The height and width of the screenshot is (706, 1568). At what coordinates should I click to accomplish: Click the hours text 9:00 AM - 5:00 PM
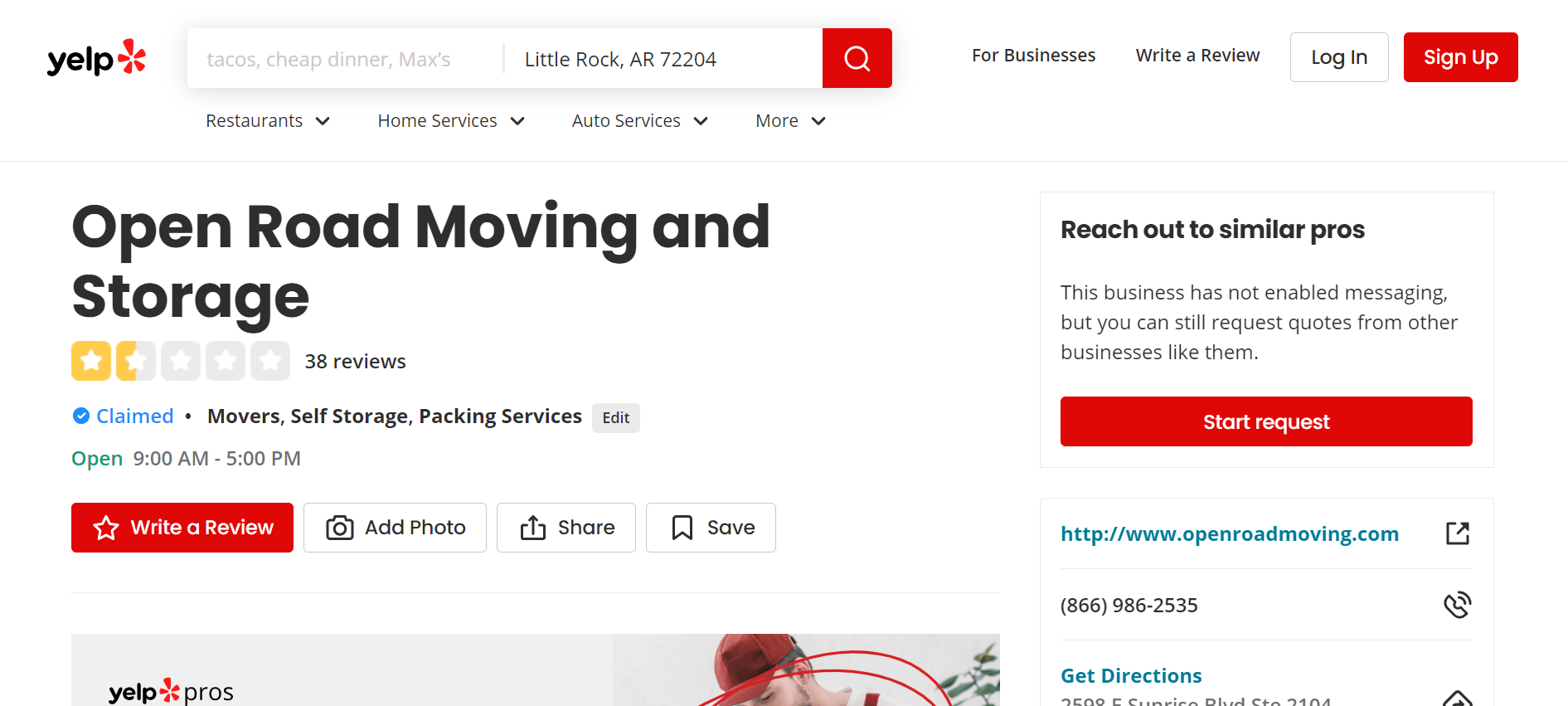pos(216,458)
